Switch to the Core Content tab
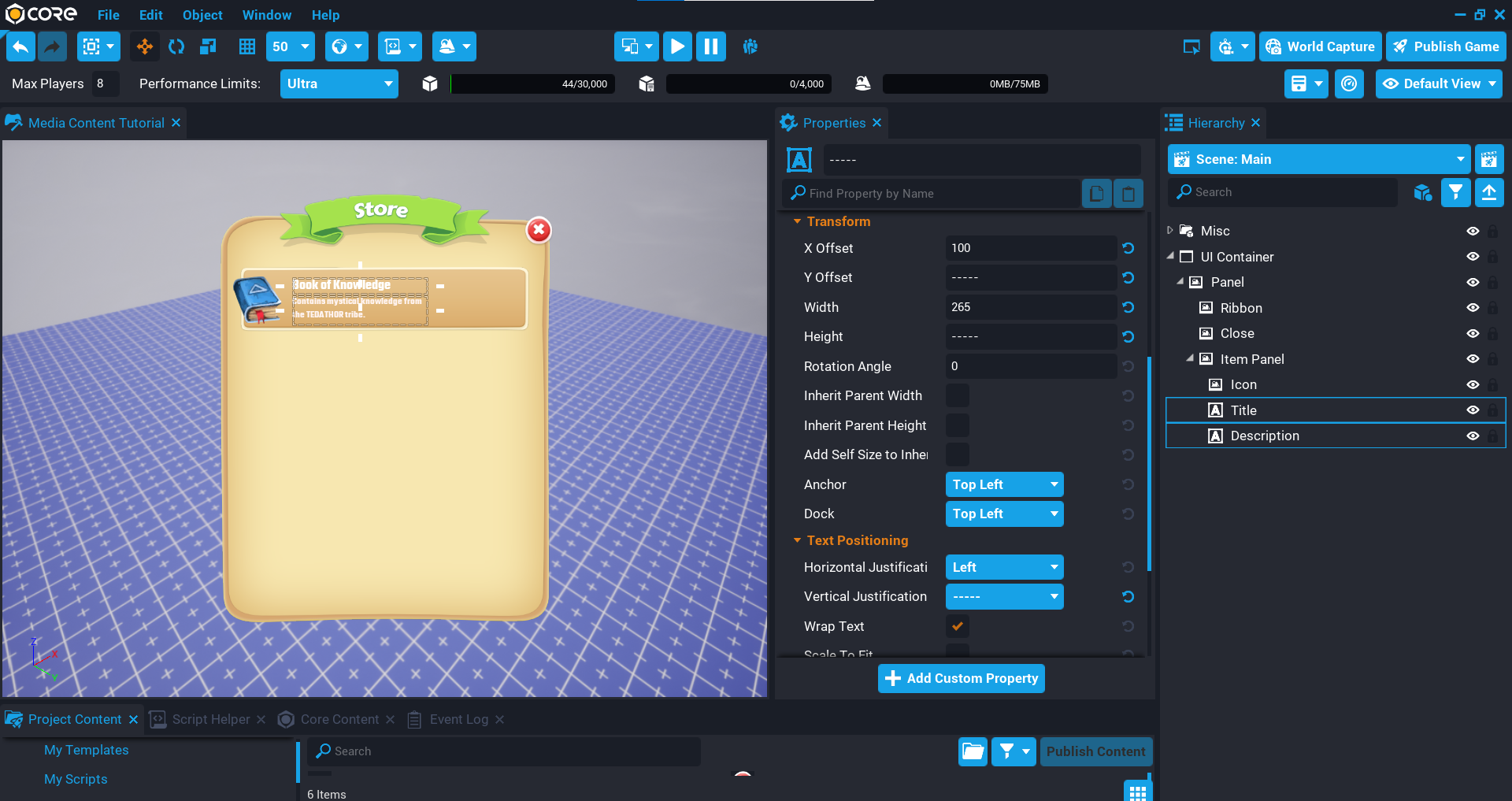This screenshot has height=801, width=1512. [339, 719]
